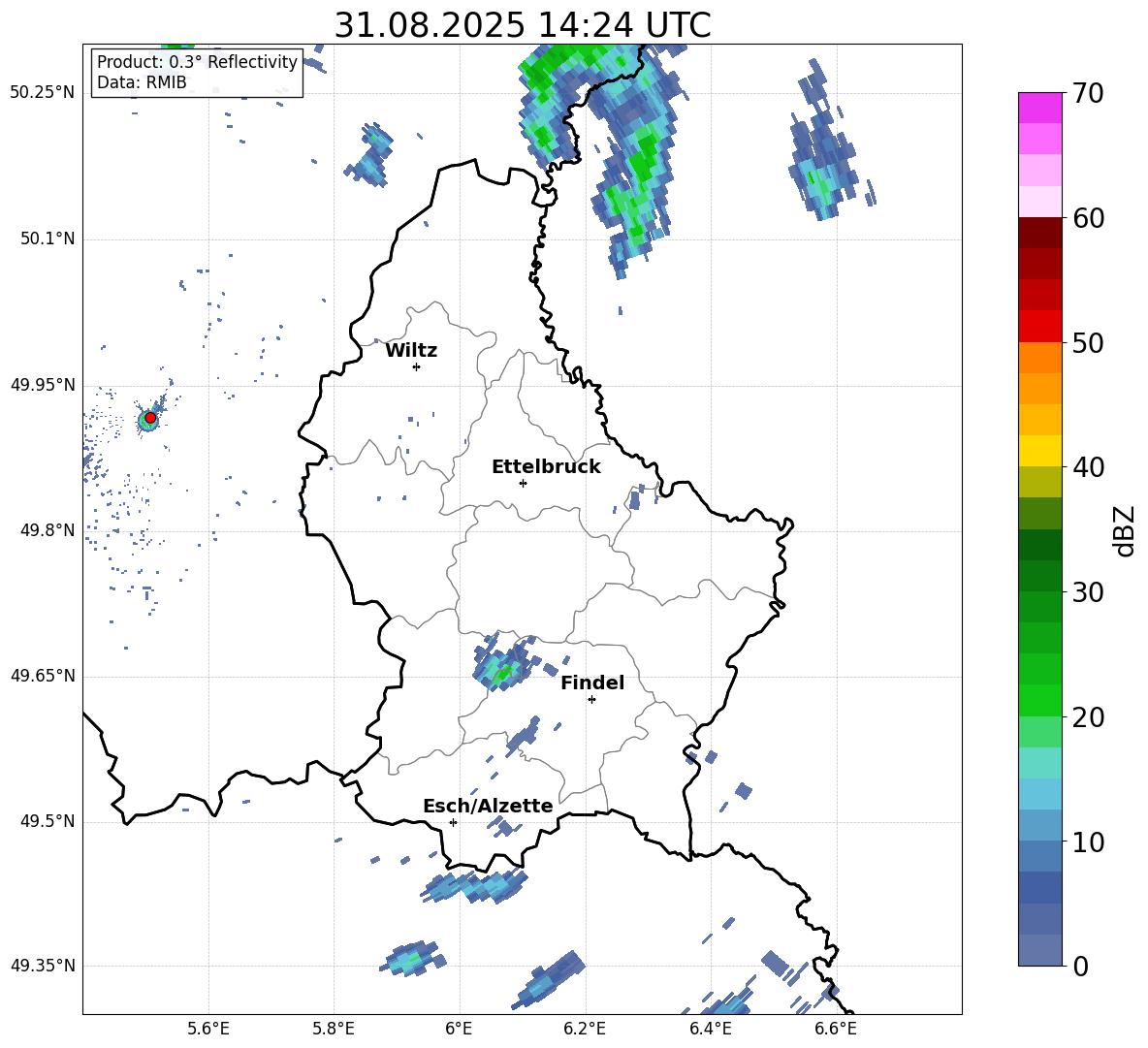The image size is (1148, 1048).
Task: Click the Esch/Alzette city label
Action: (x=488, y=806)
